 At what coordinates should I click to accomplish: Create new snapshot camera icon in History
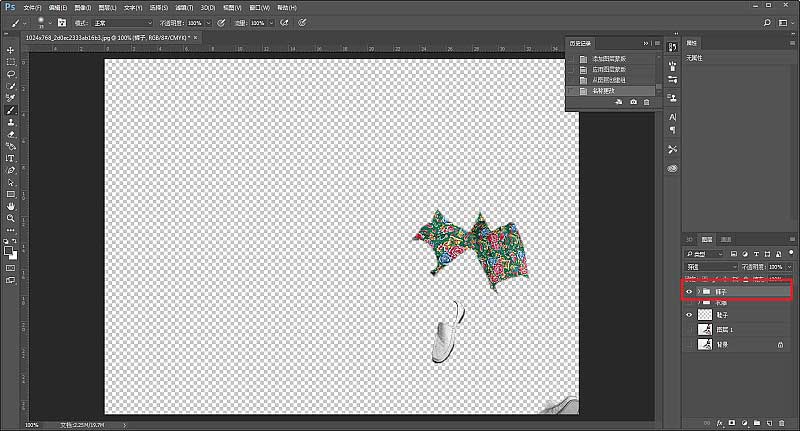point(633,102)
